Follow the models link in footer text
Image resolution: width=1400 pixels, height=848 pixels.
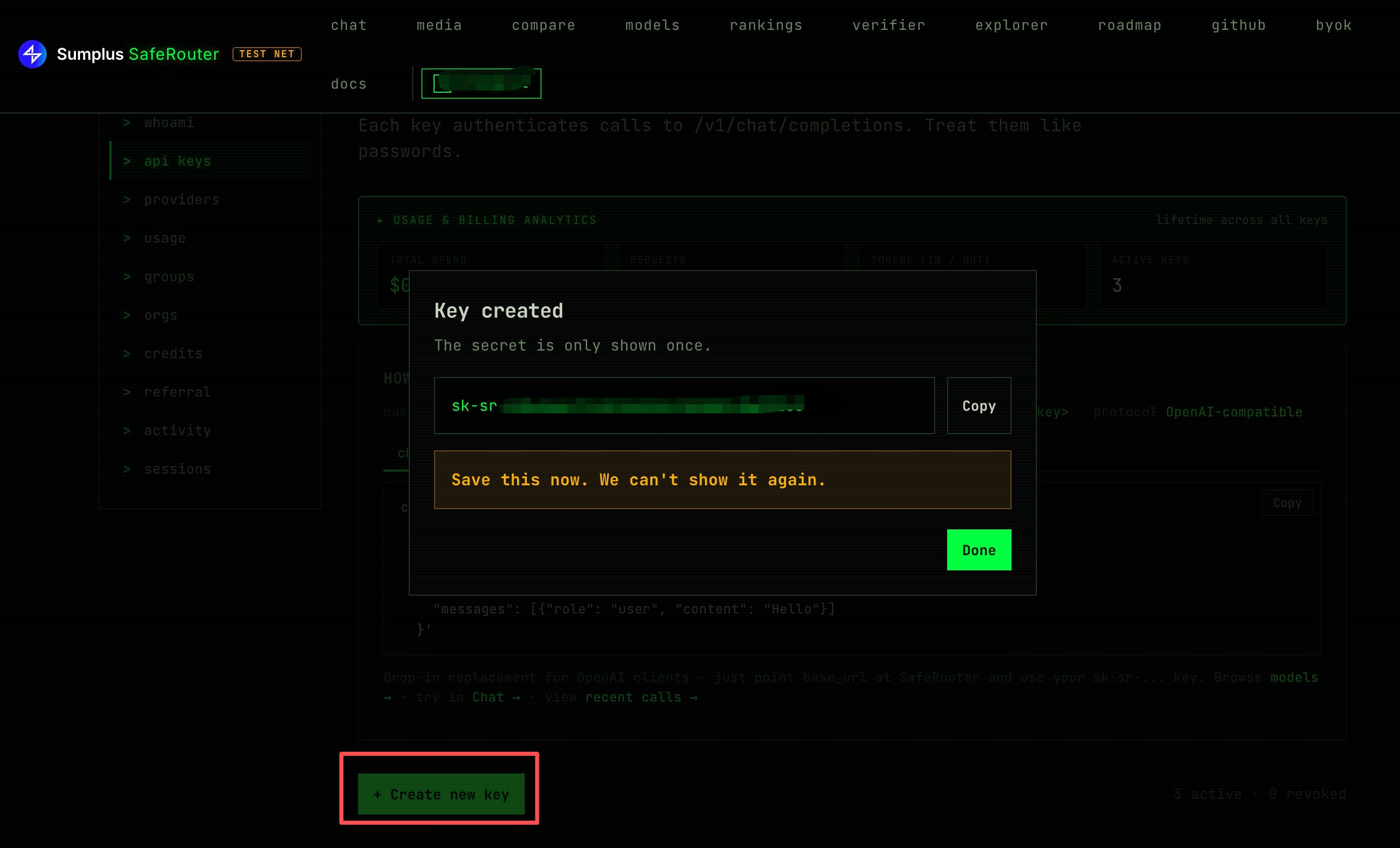tap(1294, 677)
